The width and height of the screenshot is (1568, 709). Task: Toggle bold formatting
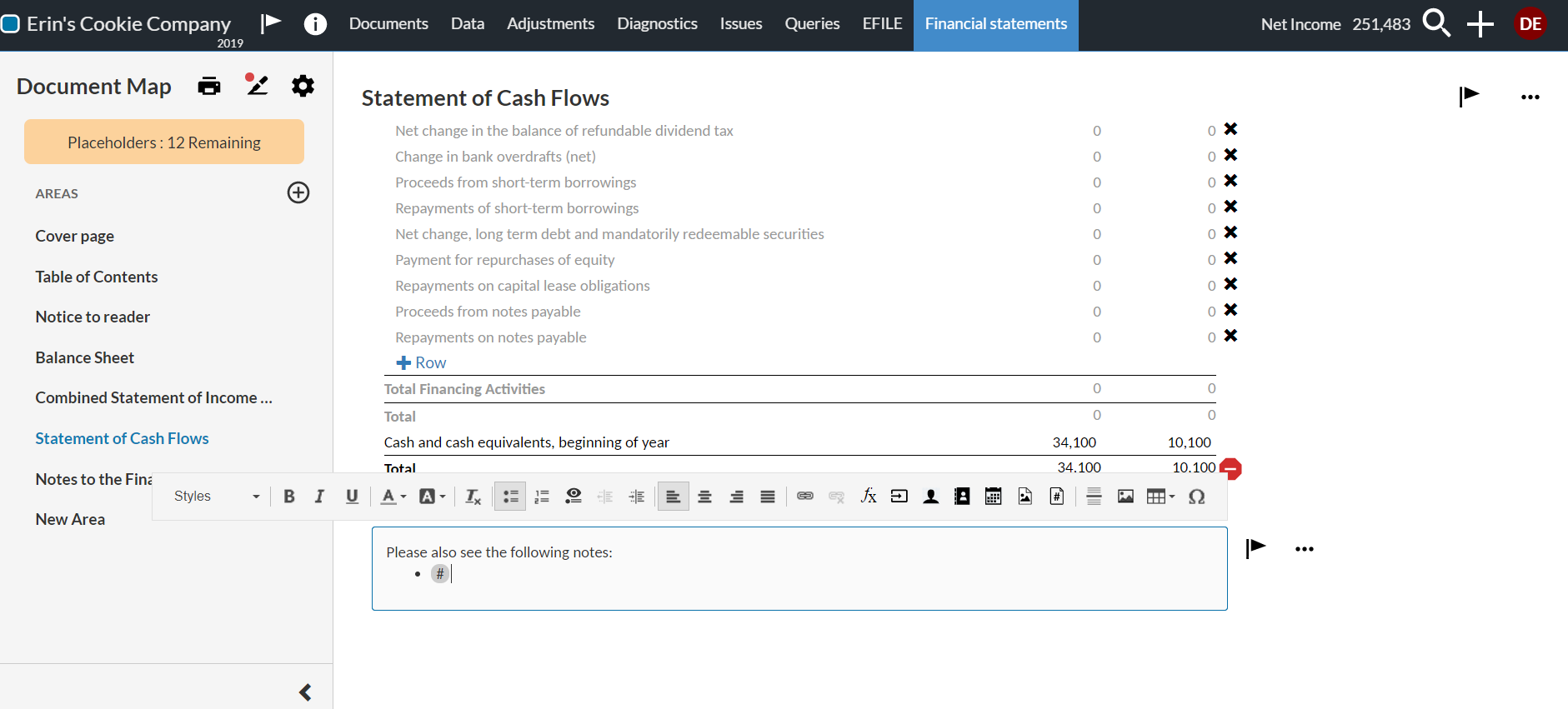[x=289, y=497]
